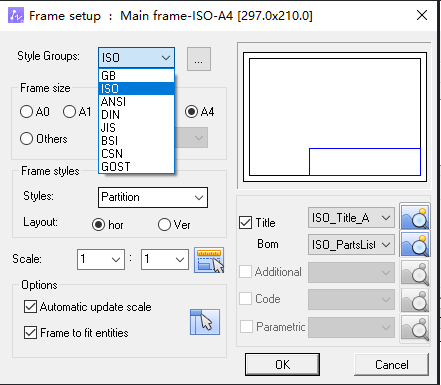Click the Style Groups ellipsis browse button
Viewport: 441px width, 385px height.
199,59
